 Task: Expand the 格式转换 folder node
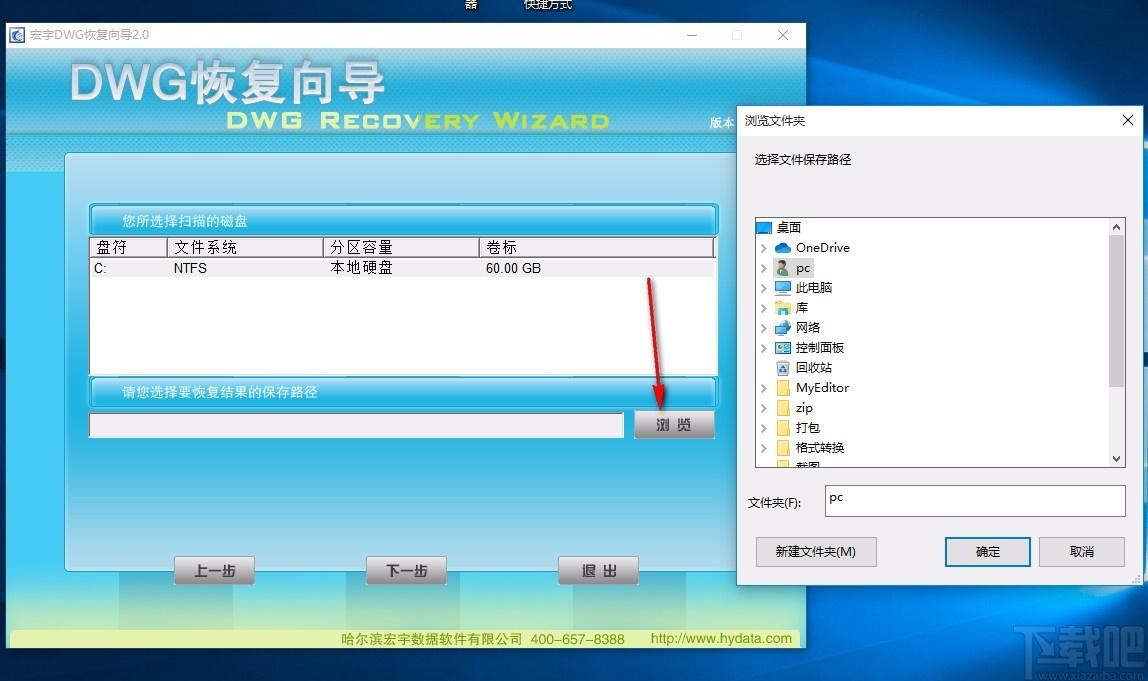(x=764, y=447)
